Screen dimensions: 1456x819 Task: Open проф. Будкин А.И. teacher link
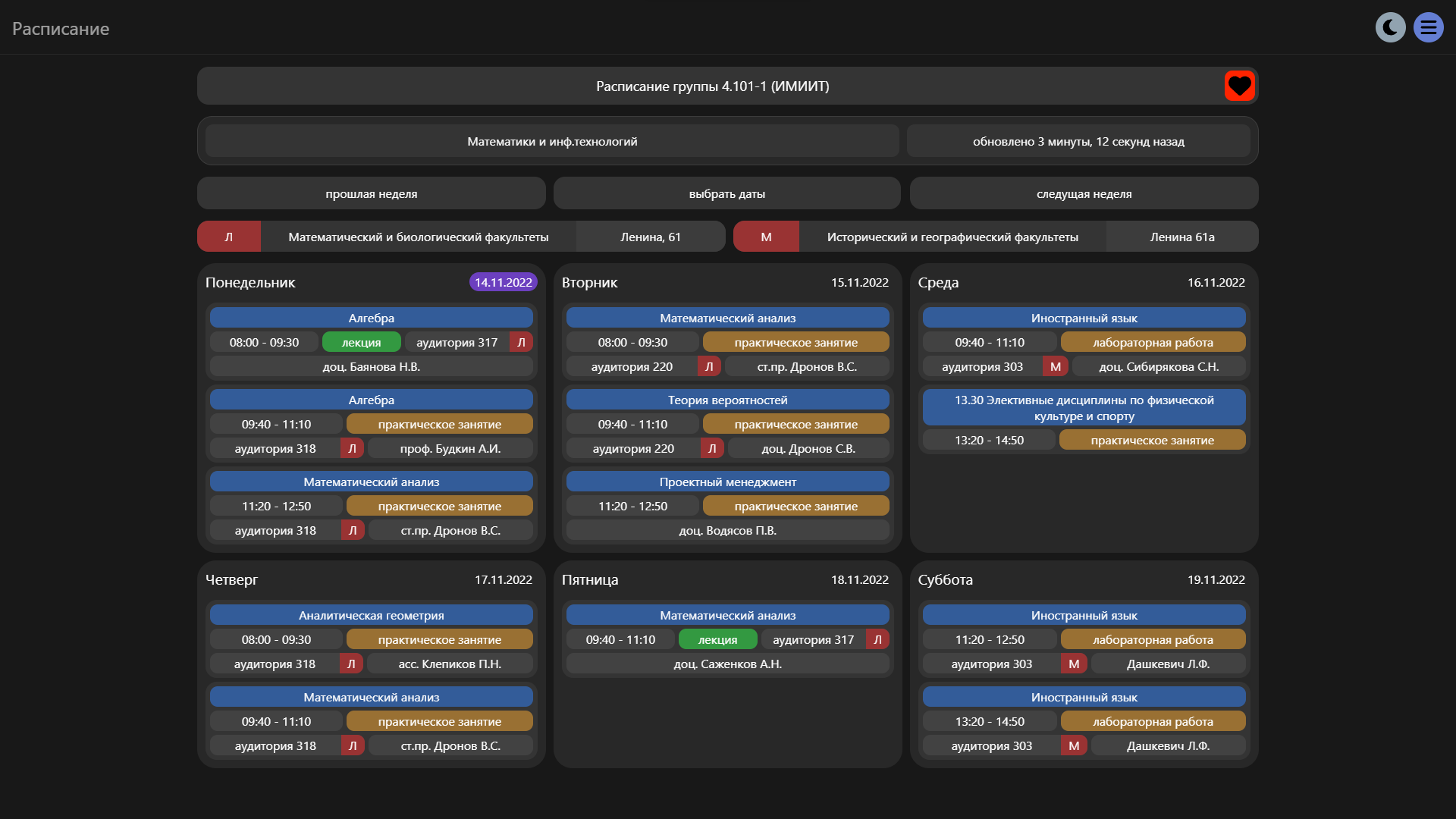(450, 448)
